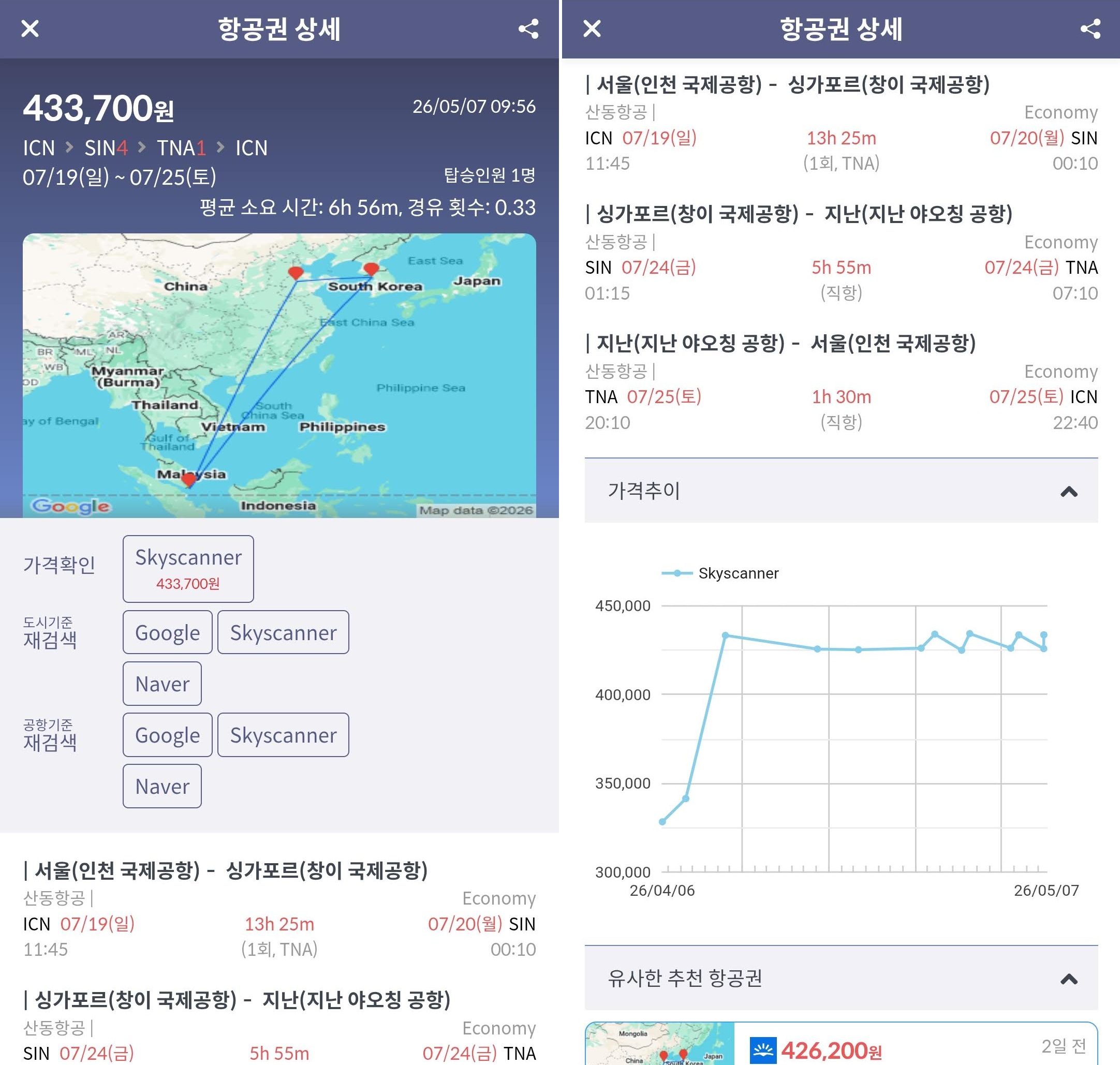Open the 426,200원 recommended ticket card
This screenshot has width=1120, height=1065.
[x=841, y=1043]
